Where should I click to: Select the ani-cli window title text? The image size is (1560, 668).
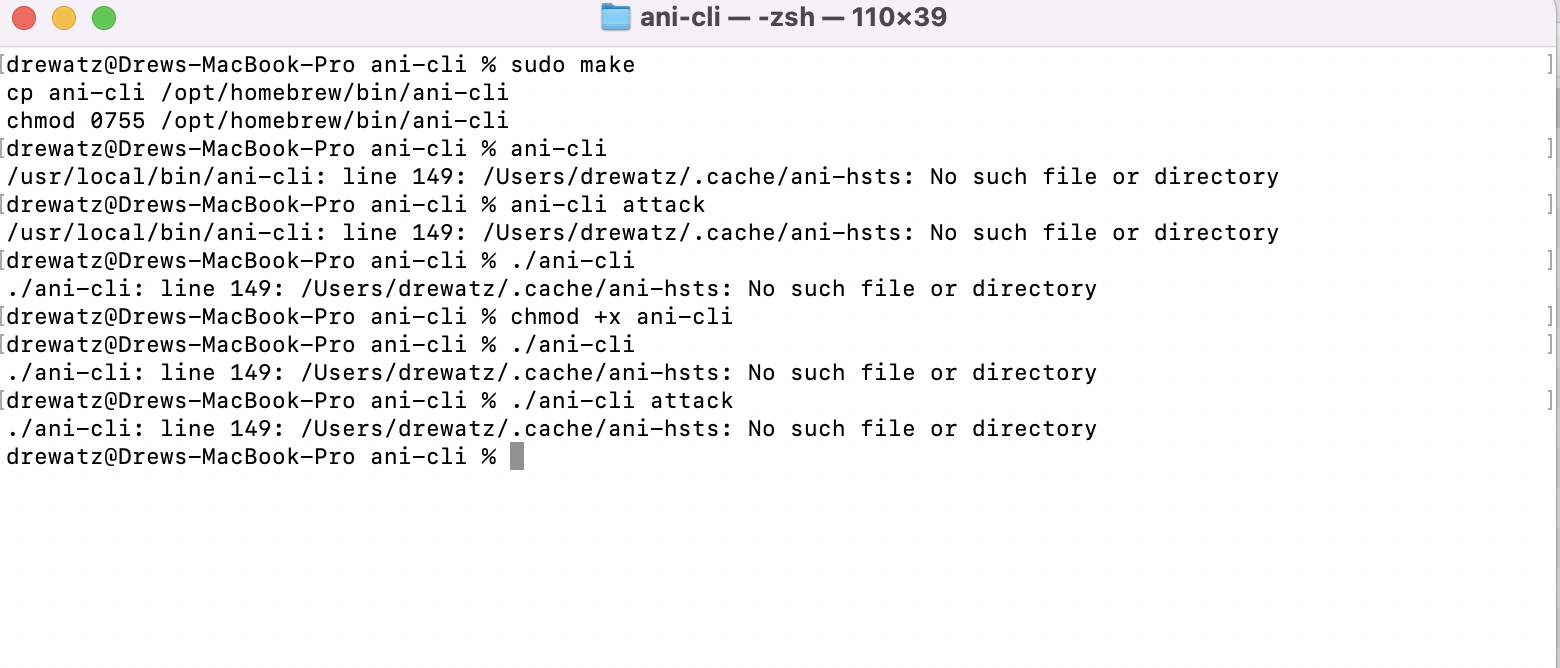pyautogui.click(x=680, y=17)
